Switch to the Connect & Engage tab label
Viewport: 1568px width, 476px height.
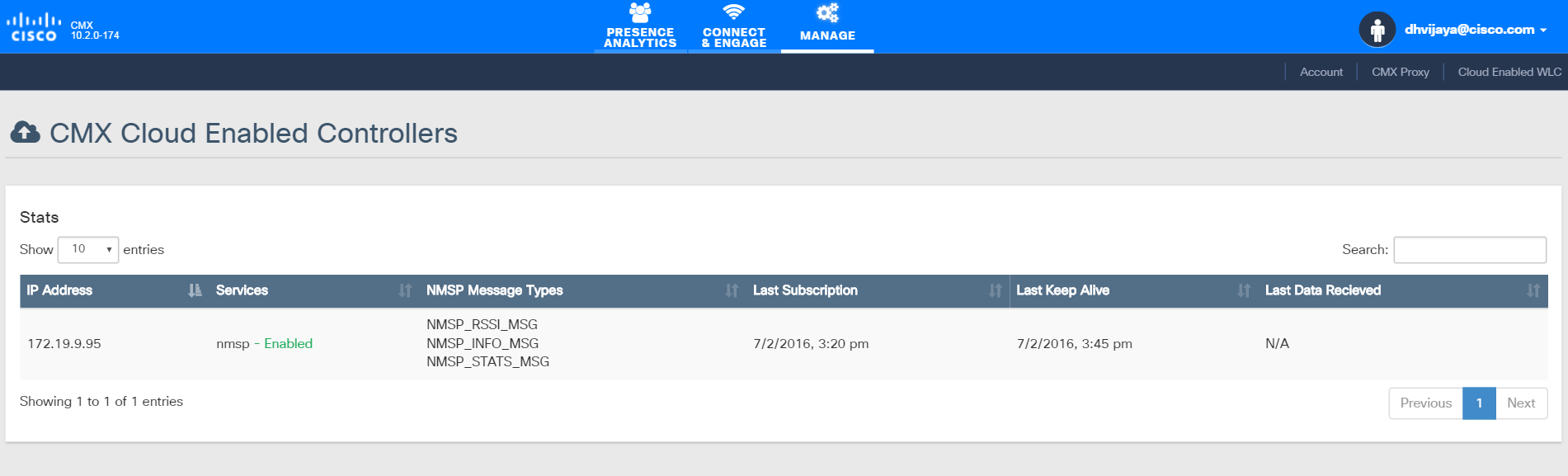[x=734, y=38]
